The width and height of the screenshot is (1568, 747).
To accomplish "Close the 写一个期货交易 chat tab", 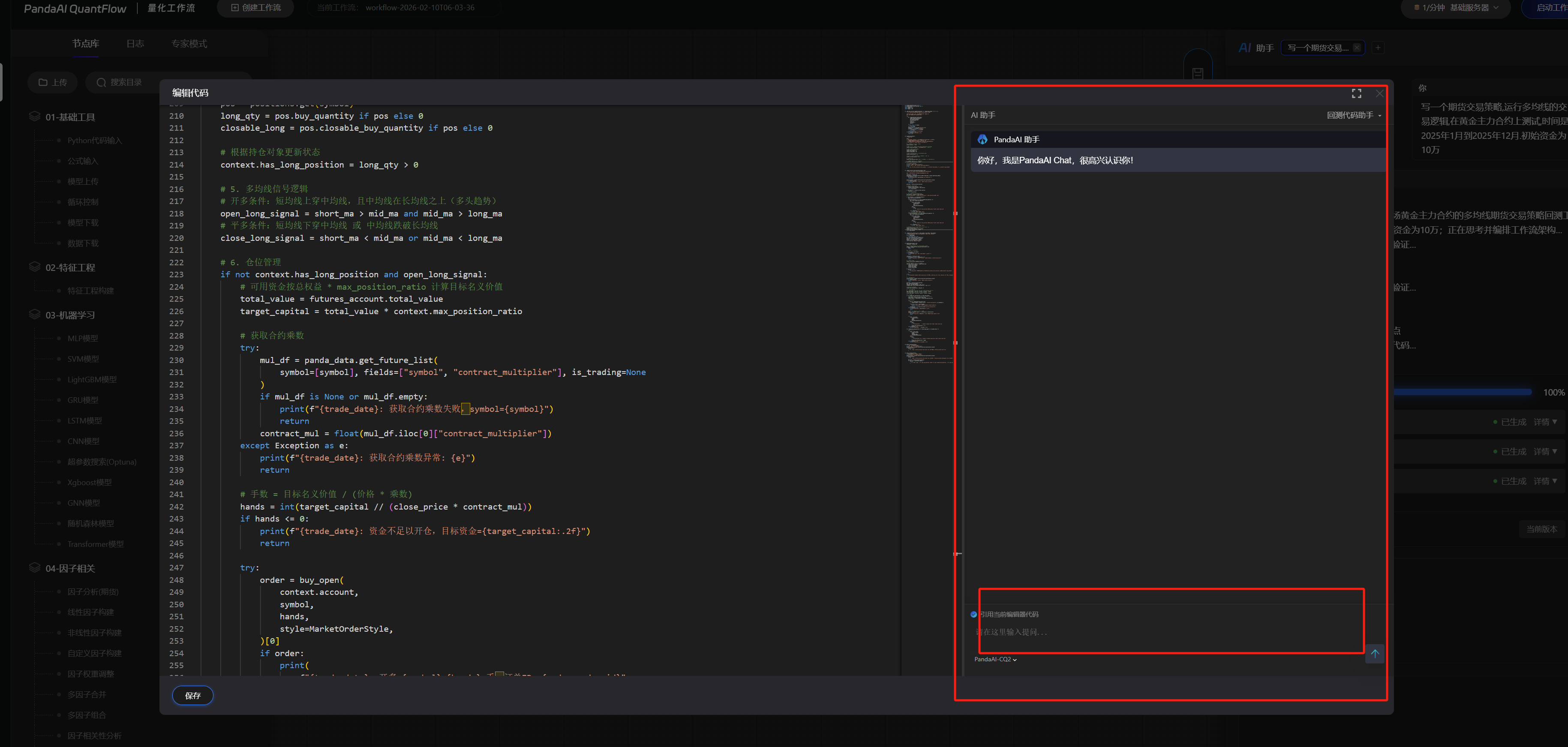I will 1357,48.
